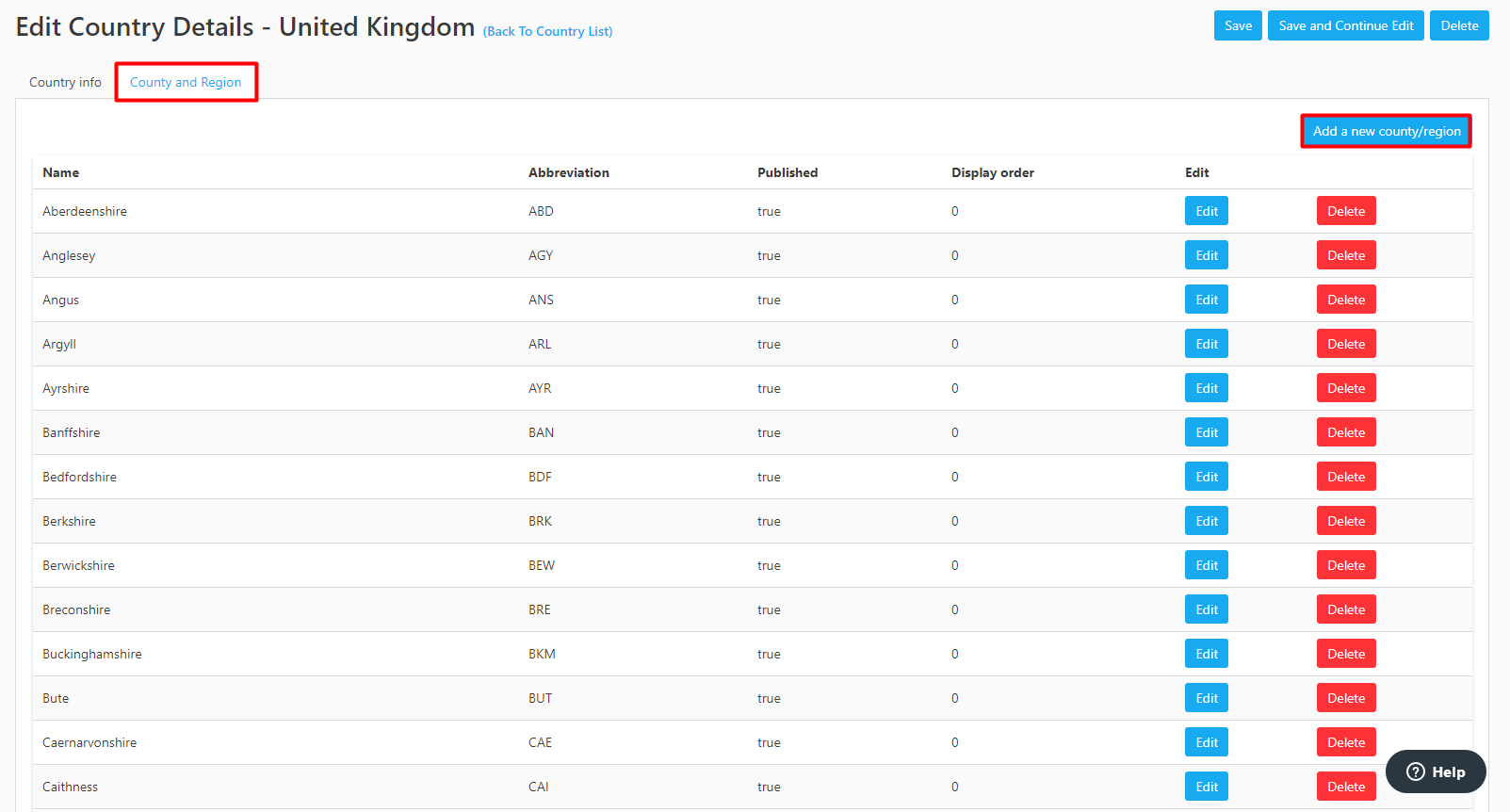Edit the Angus region
Image resolution: width=1510 pixels, height=812 pixels.
(1206, 300)
